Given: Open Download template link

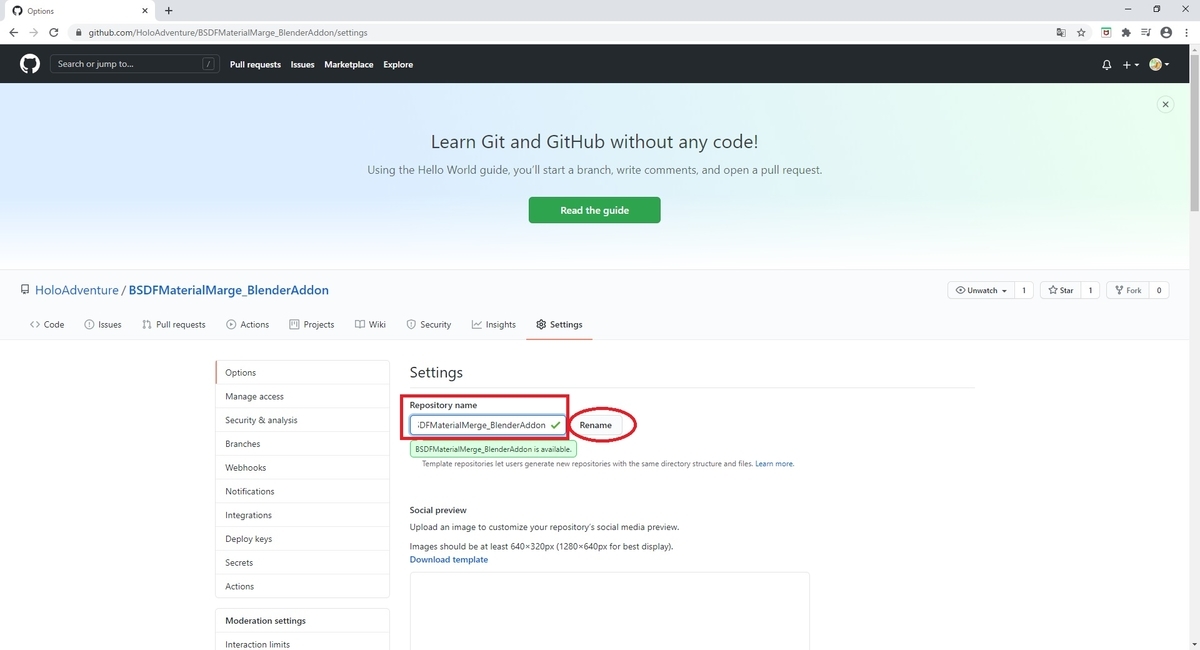Looking at the screenshot, I should [x=449, y=559].
